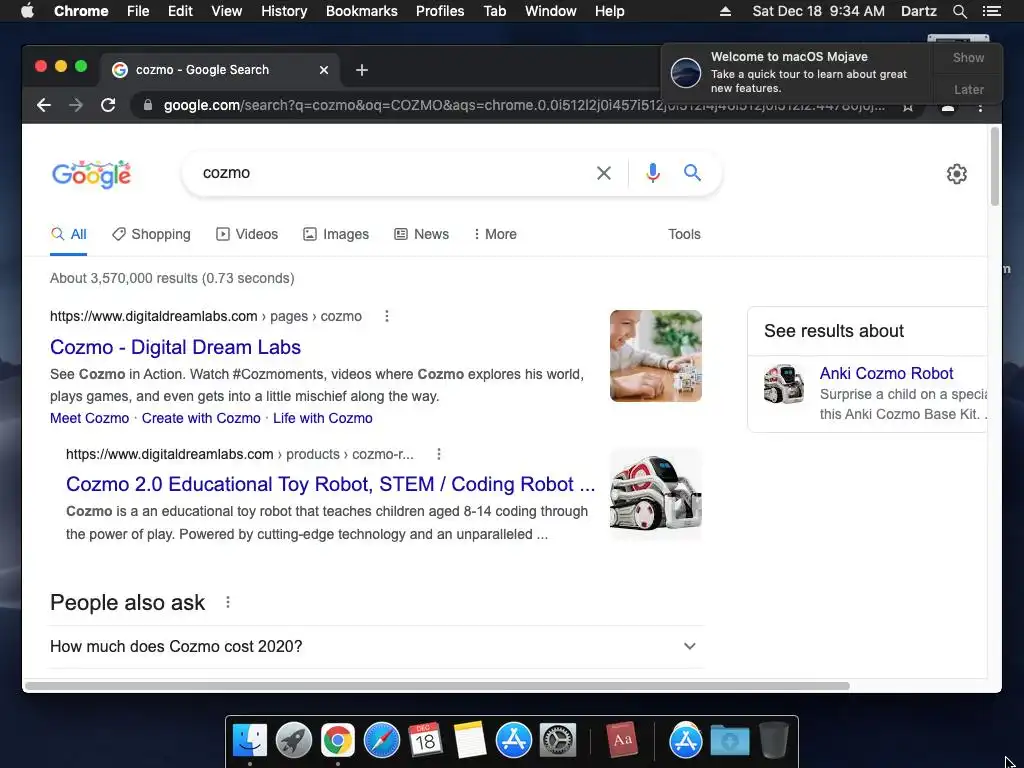Click the Chrome back arrow
The width and height of the screenshot is (1024, 768).
pos(44,105)
